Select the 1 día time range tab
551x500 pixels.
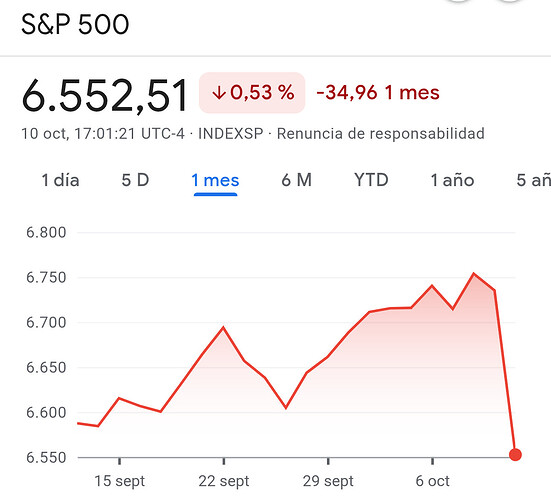pos(60,180)
